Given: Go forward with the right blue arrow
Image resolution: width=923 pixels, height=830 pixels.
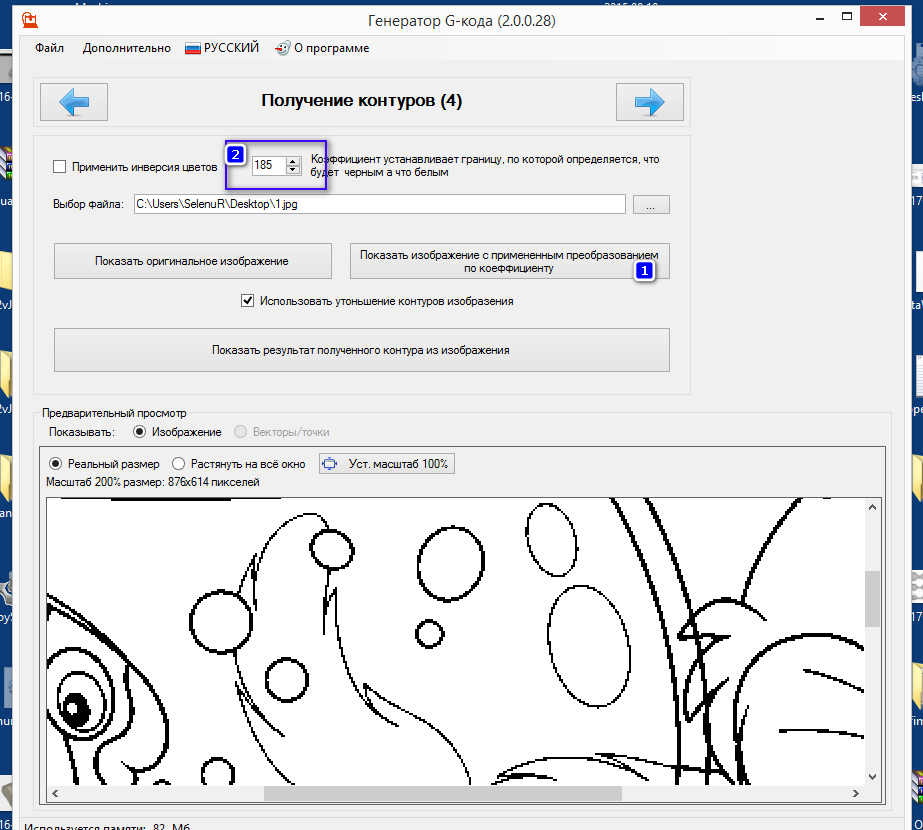Looking at the screenshot, I should pos(650,102).
